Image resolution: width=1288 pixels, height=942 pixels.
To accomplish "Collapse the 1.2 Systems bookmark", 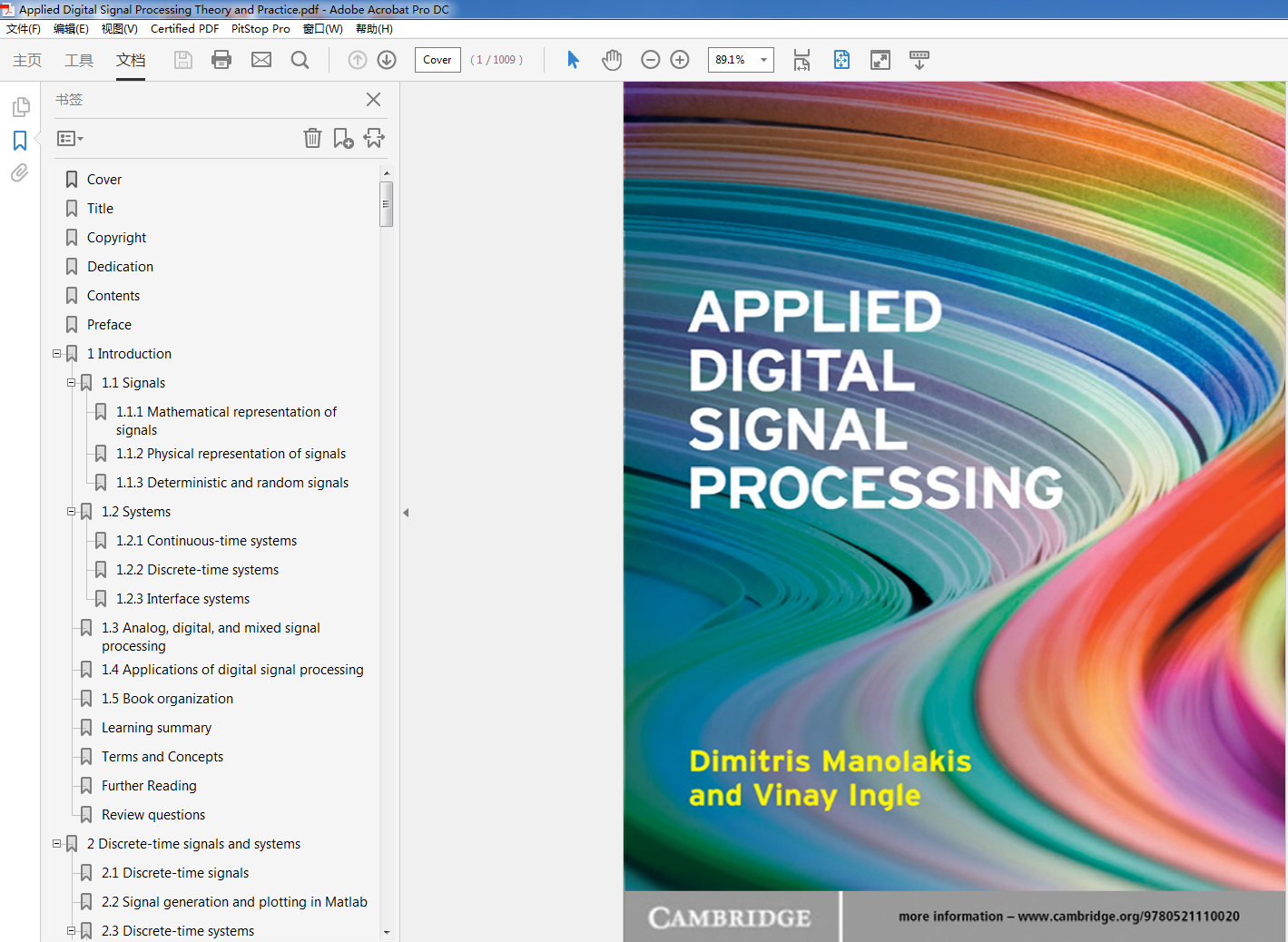I will click(71, 511).
